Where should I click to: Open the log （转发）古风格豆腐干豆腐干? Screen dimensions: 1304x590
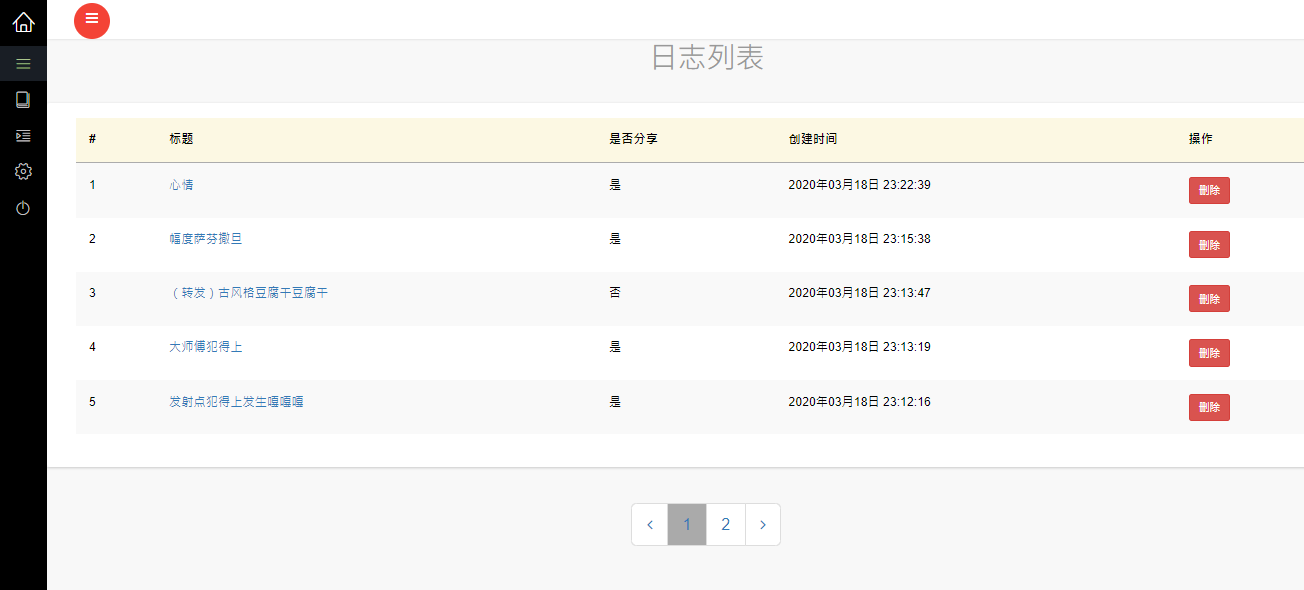tap(248, 293)
